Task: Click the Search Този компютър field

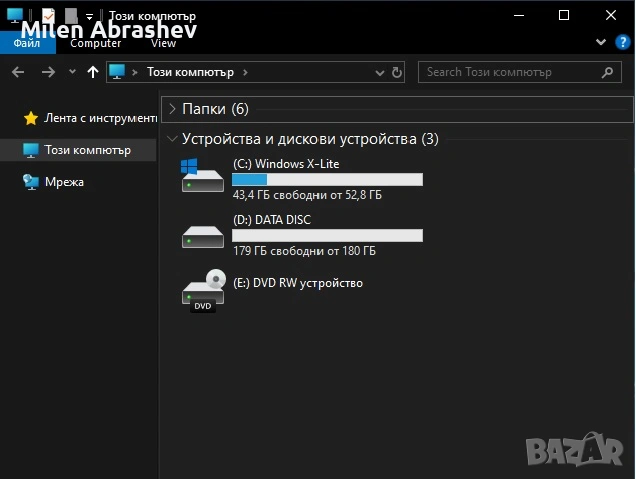Action: click(x=510, y=72)
